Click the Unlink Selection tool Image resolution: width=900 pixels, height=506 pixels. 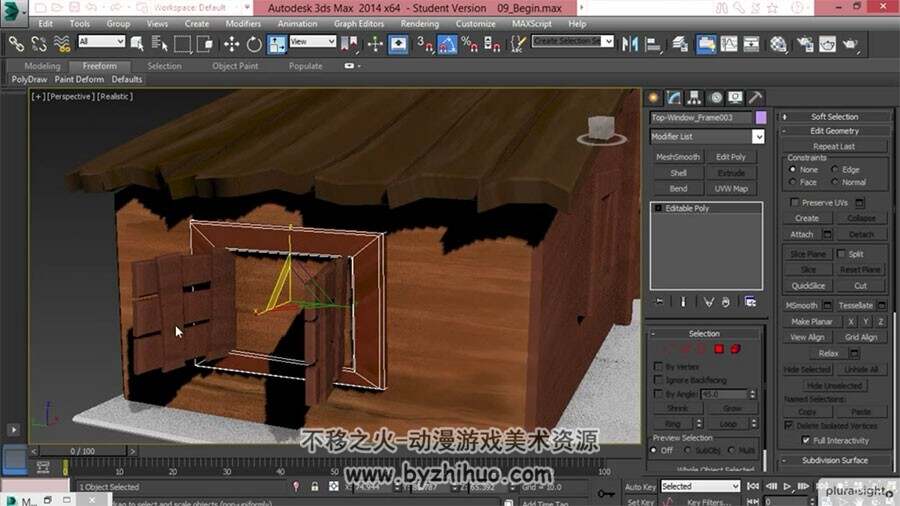tap(39, 44)
